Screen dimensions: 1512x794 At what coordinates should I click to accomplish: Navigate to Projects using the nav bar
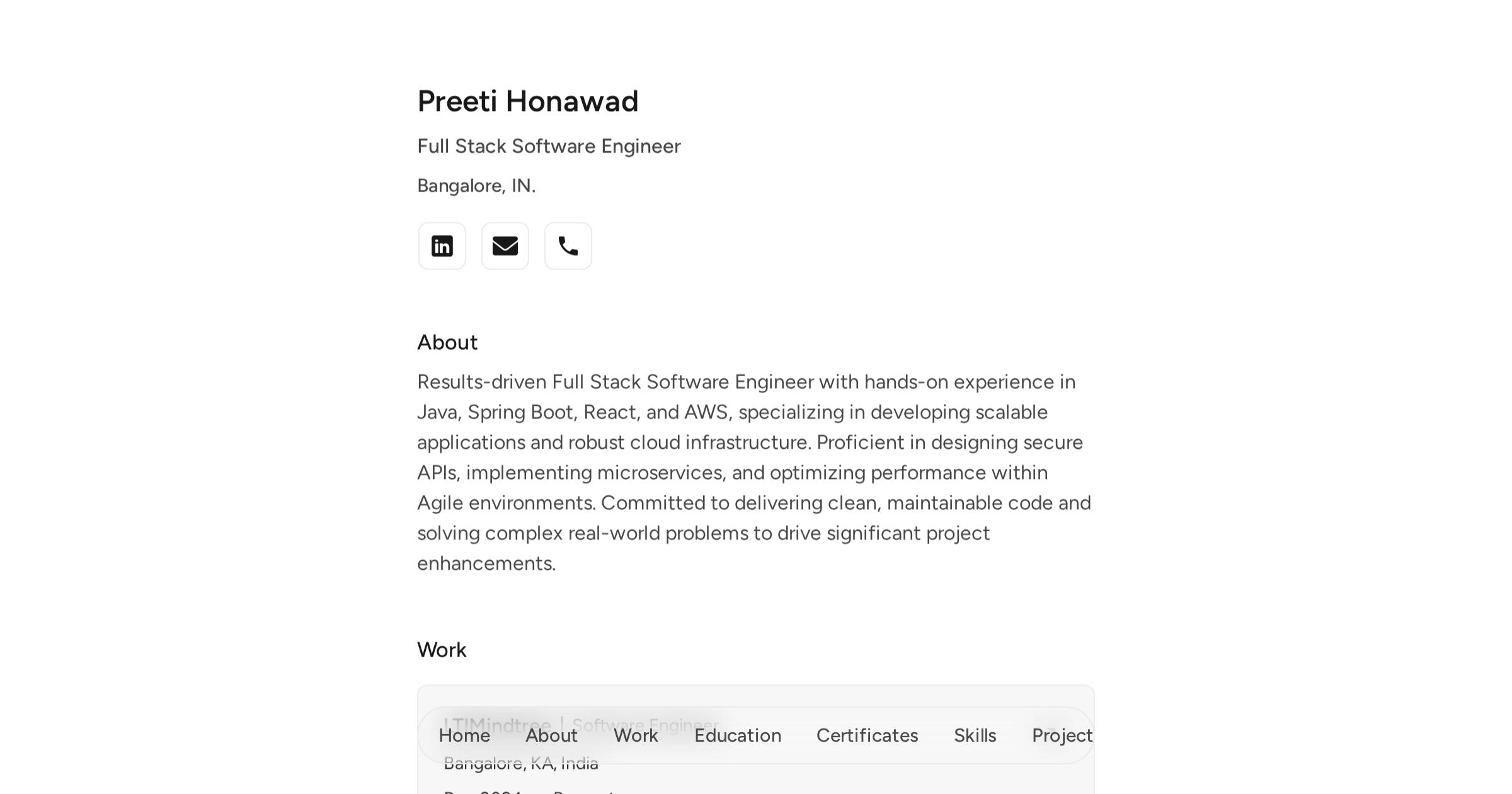point(1062,735)
